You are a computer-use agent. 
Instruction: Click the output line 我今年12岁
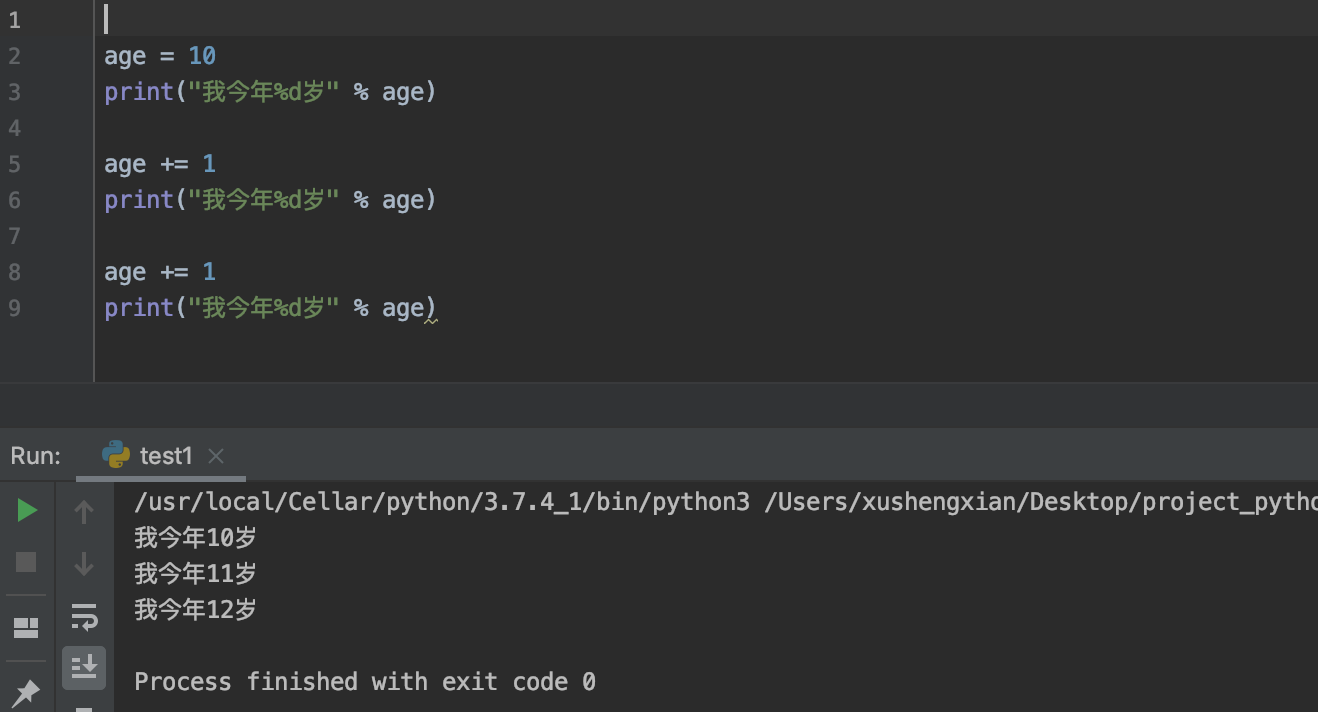(x=196, y=610)
